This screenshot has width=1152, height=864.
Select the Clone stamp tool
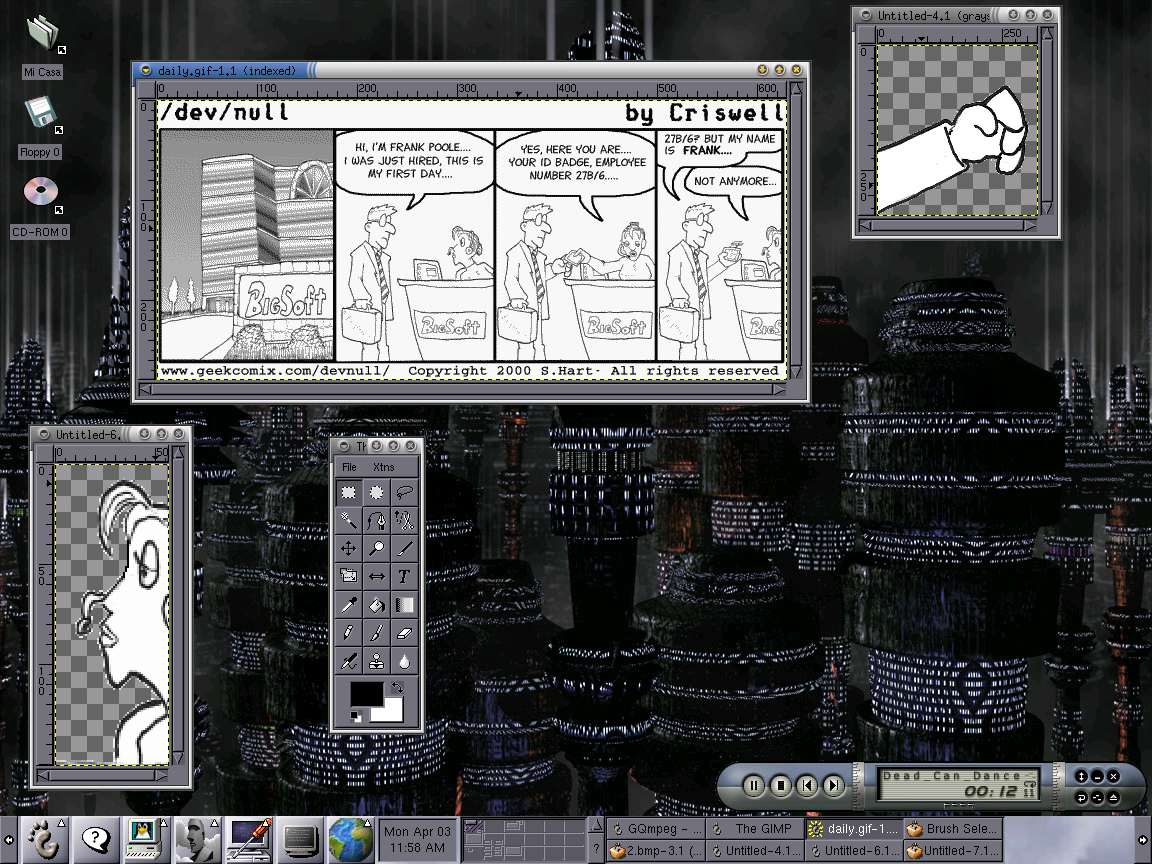(x=376, y=661)
